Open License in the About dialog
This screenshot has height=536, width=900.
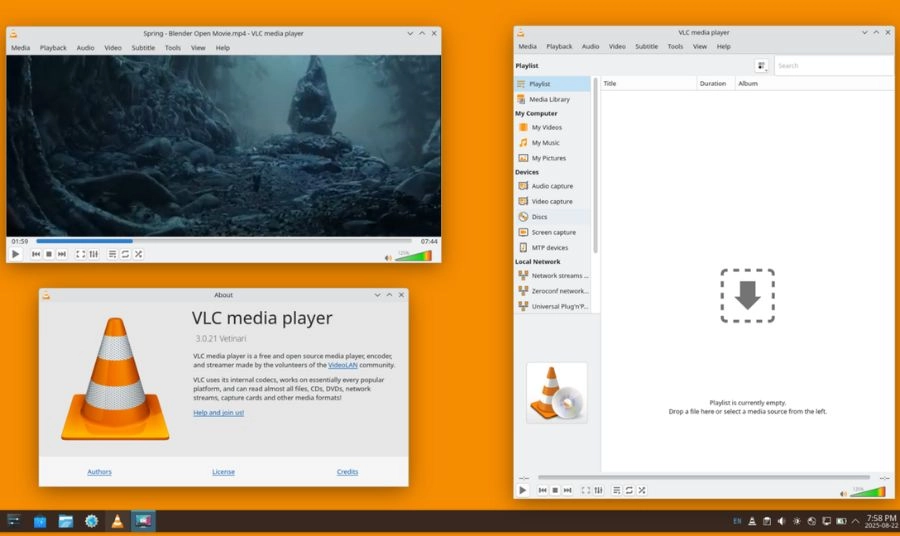(223, 472)
